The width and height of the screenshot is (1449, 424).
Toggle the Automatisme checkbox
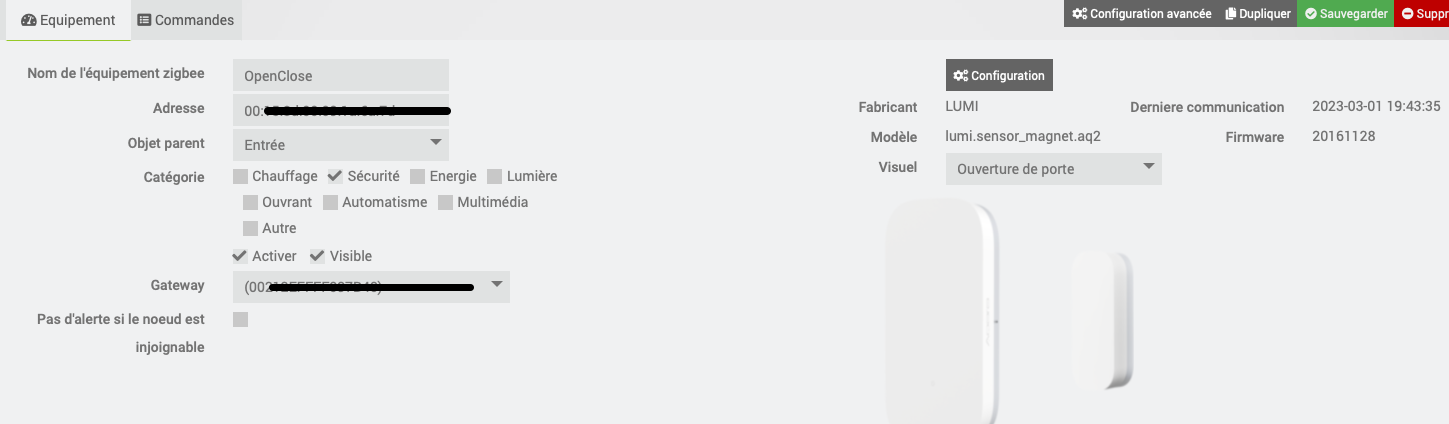click(x=331, y=203)
